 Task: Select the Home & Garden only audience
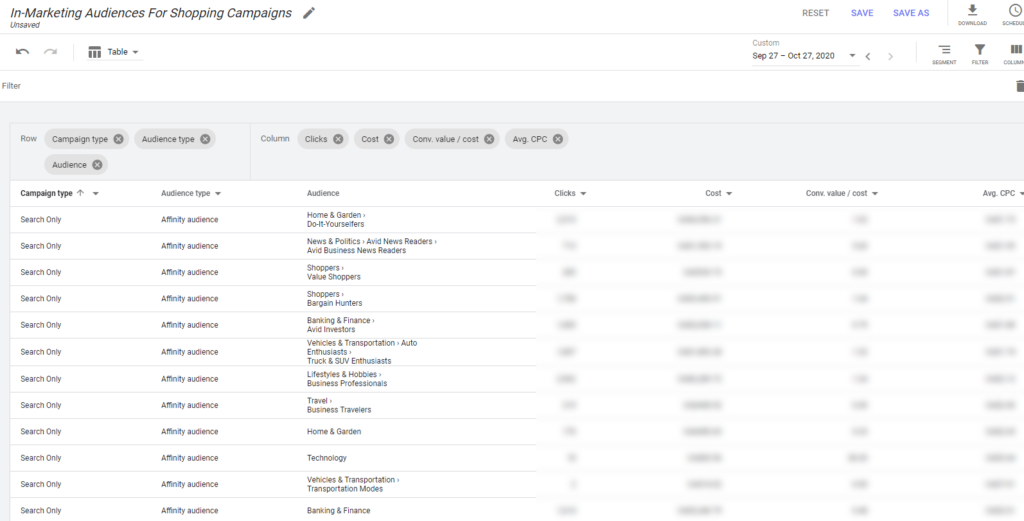[334, 432]
